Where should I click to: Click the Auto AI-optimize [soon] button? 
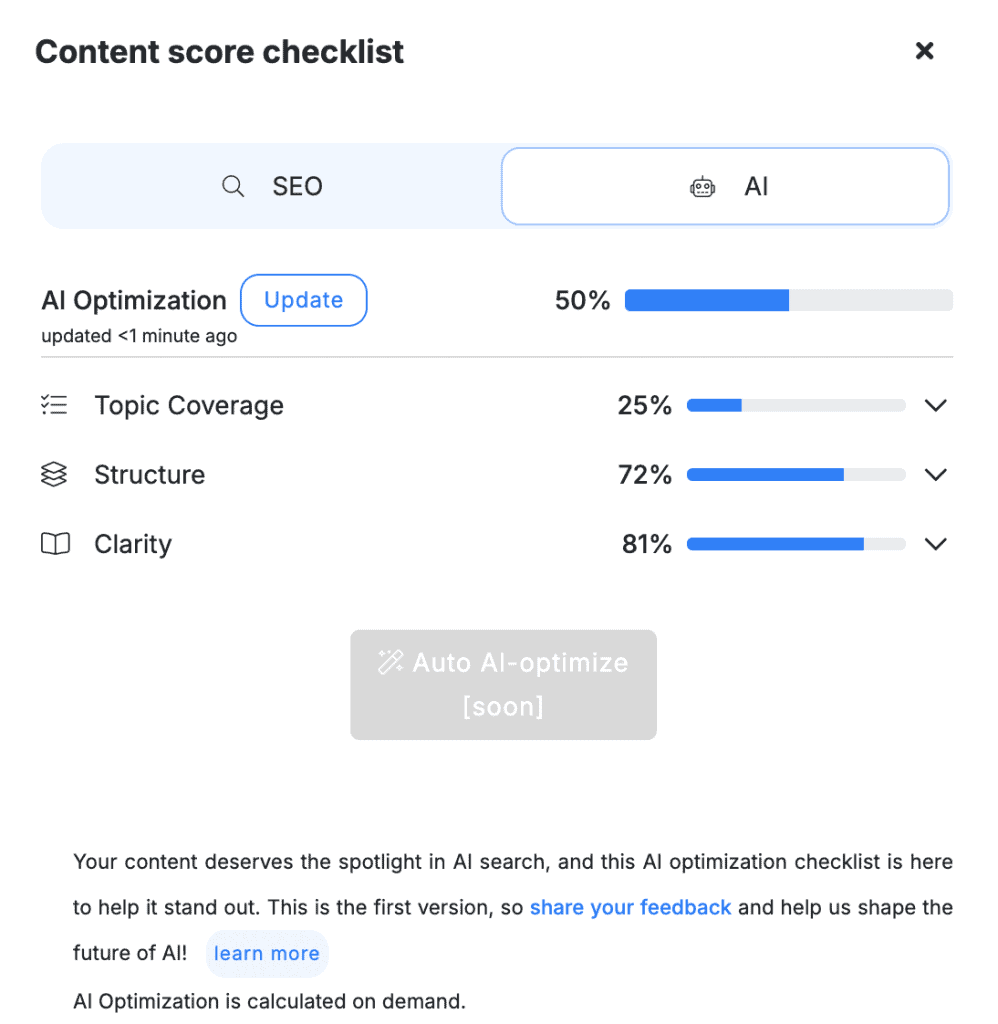[503, 685]
